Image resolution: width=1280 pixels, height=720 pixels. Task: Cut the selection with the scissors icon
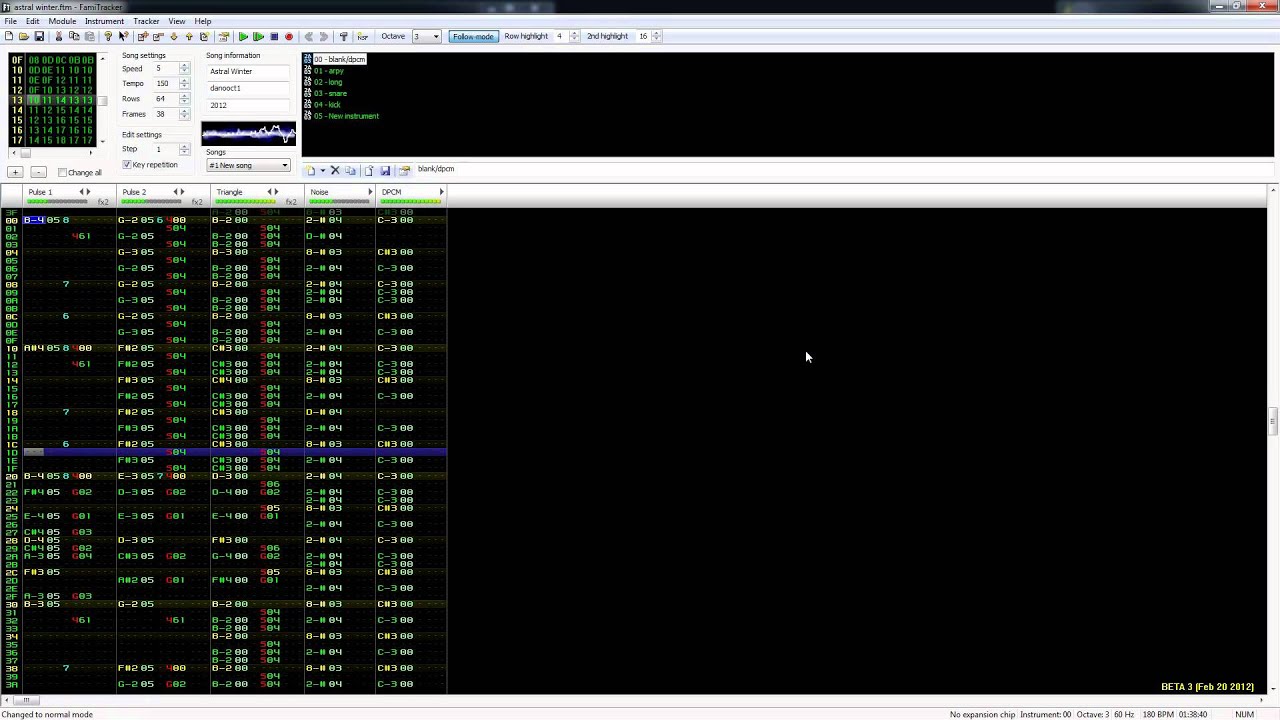click(x=59, y=36)
